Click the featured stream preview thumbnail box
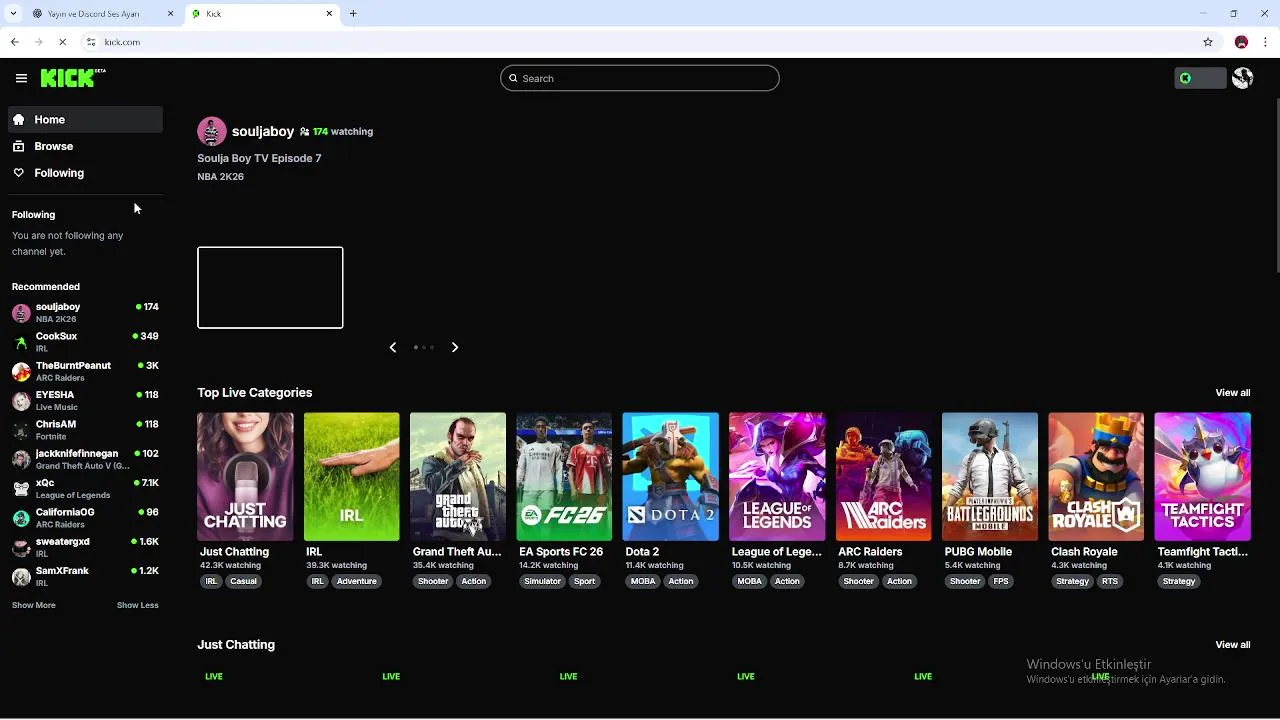The image size is (1280, 720). point(270,288)
